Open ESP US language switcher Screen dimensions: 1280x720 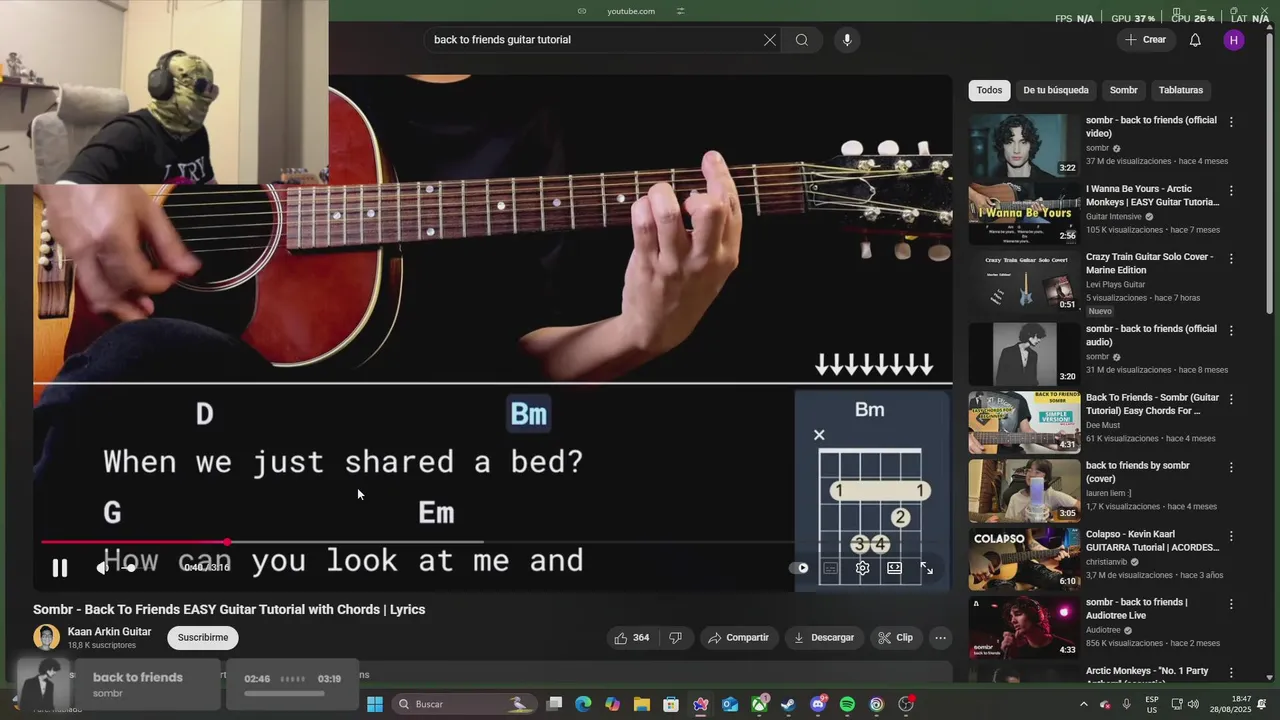click(1152, 704)
